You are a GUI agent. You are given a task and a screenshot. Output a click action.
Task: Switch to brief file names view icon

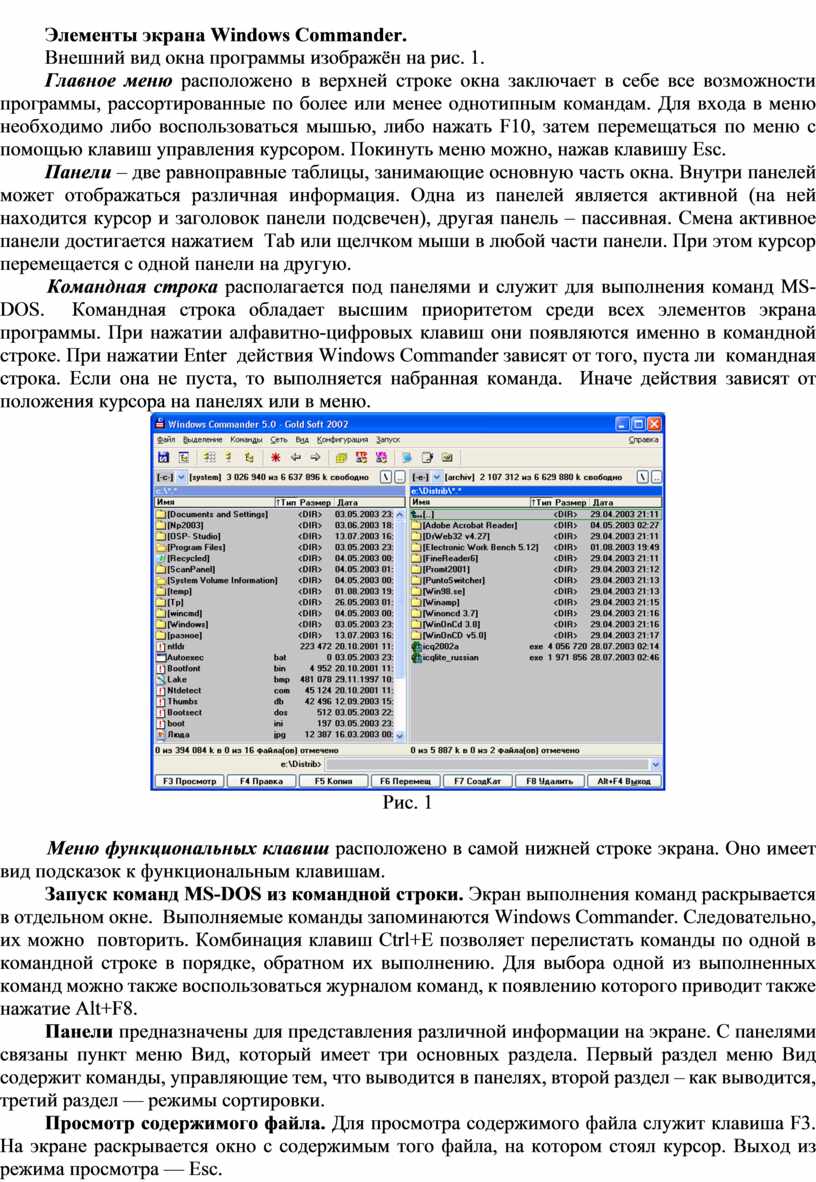tap(210, 457)
